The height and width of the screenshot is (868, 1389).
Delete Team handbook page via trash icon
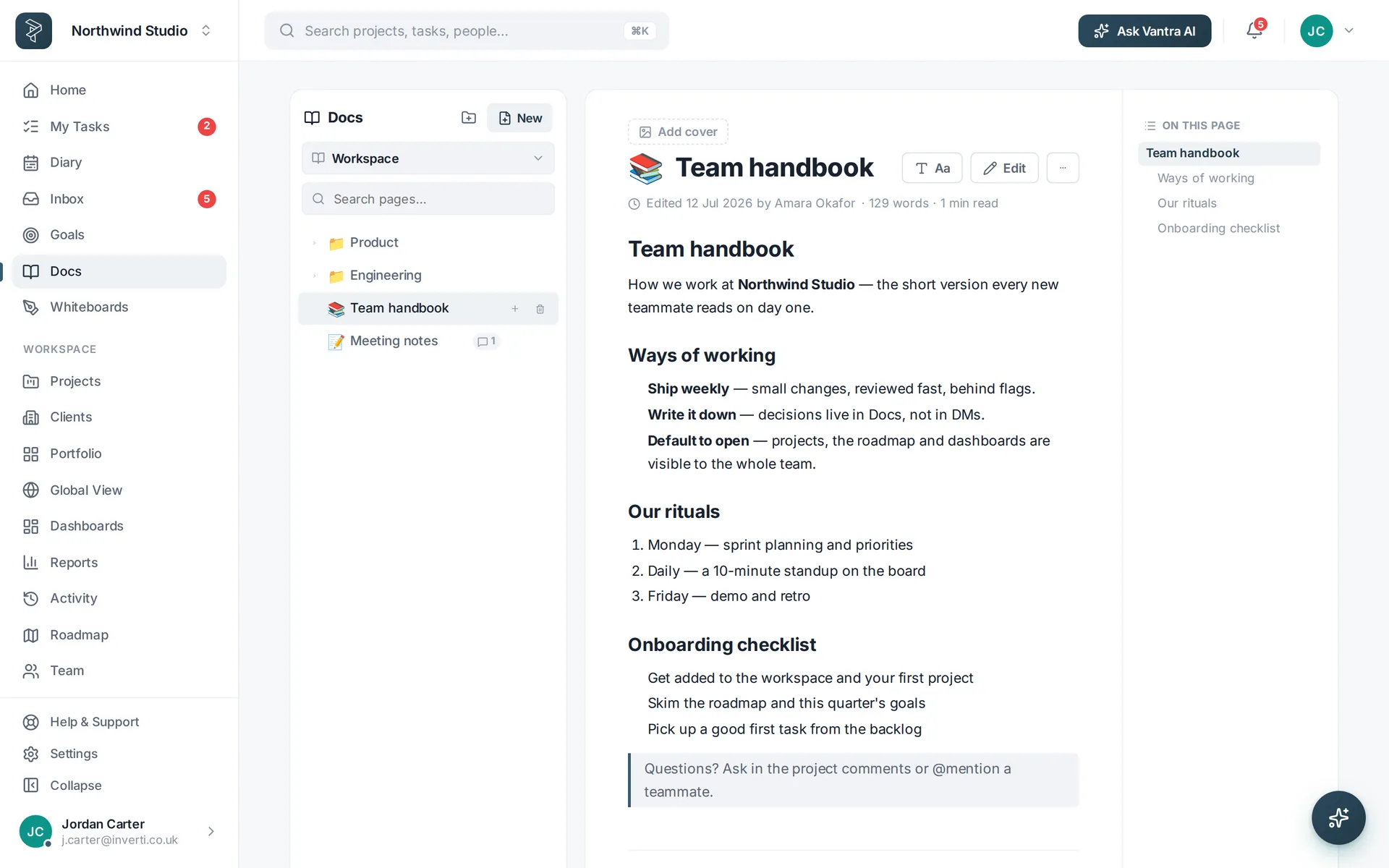tap(540, 309)
